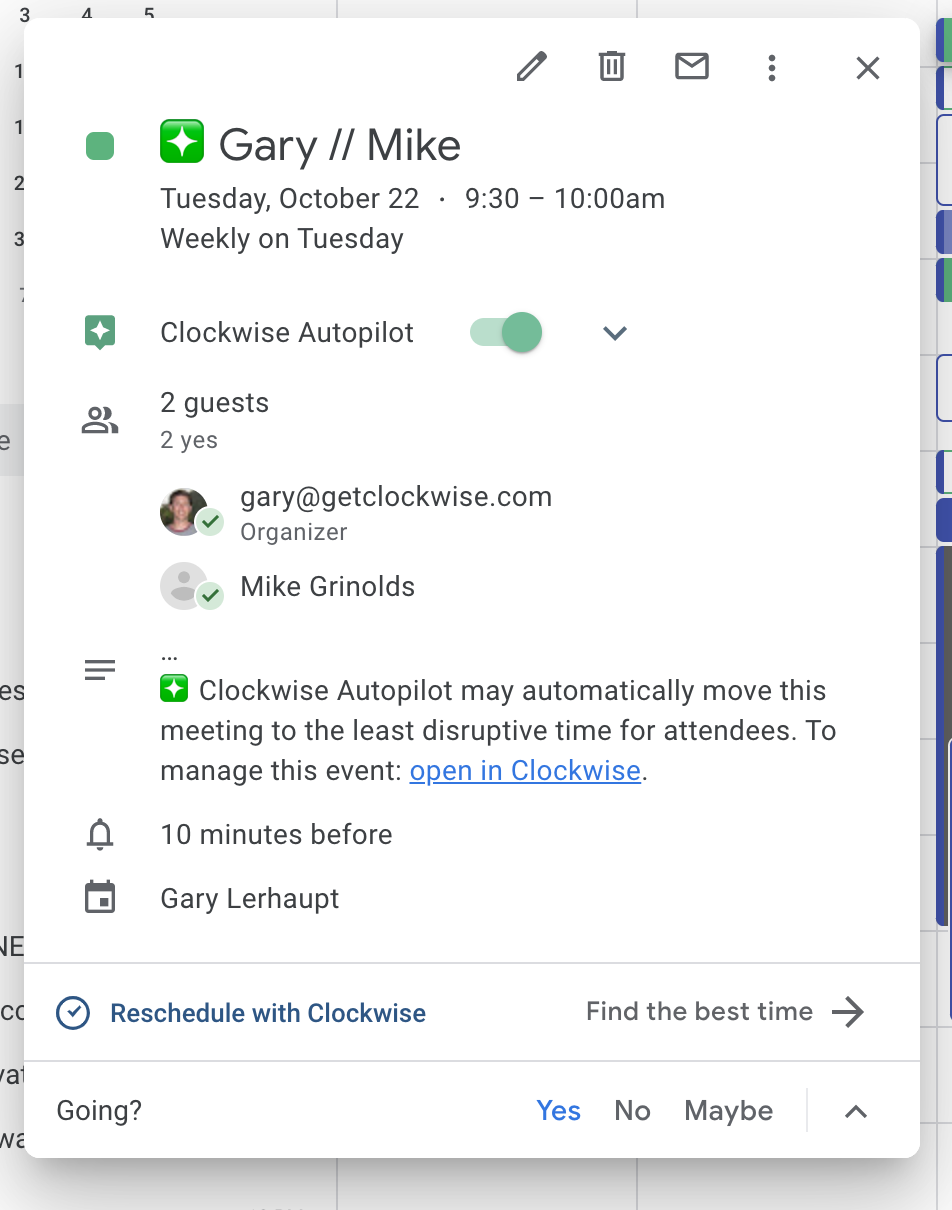Select guest gary@getclockwise.com
The image size is (952, 1210).
click(396, 497)
